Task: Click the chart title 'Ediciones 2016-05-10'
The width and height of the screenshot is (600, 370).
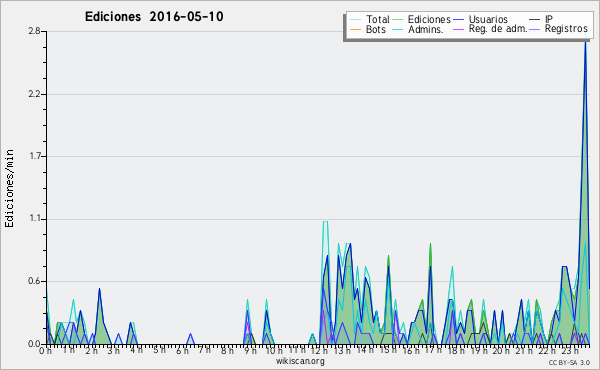Action: (154, 17)
